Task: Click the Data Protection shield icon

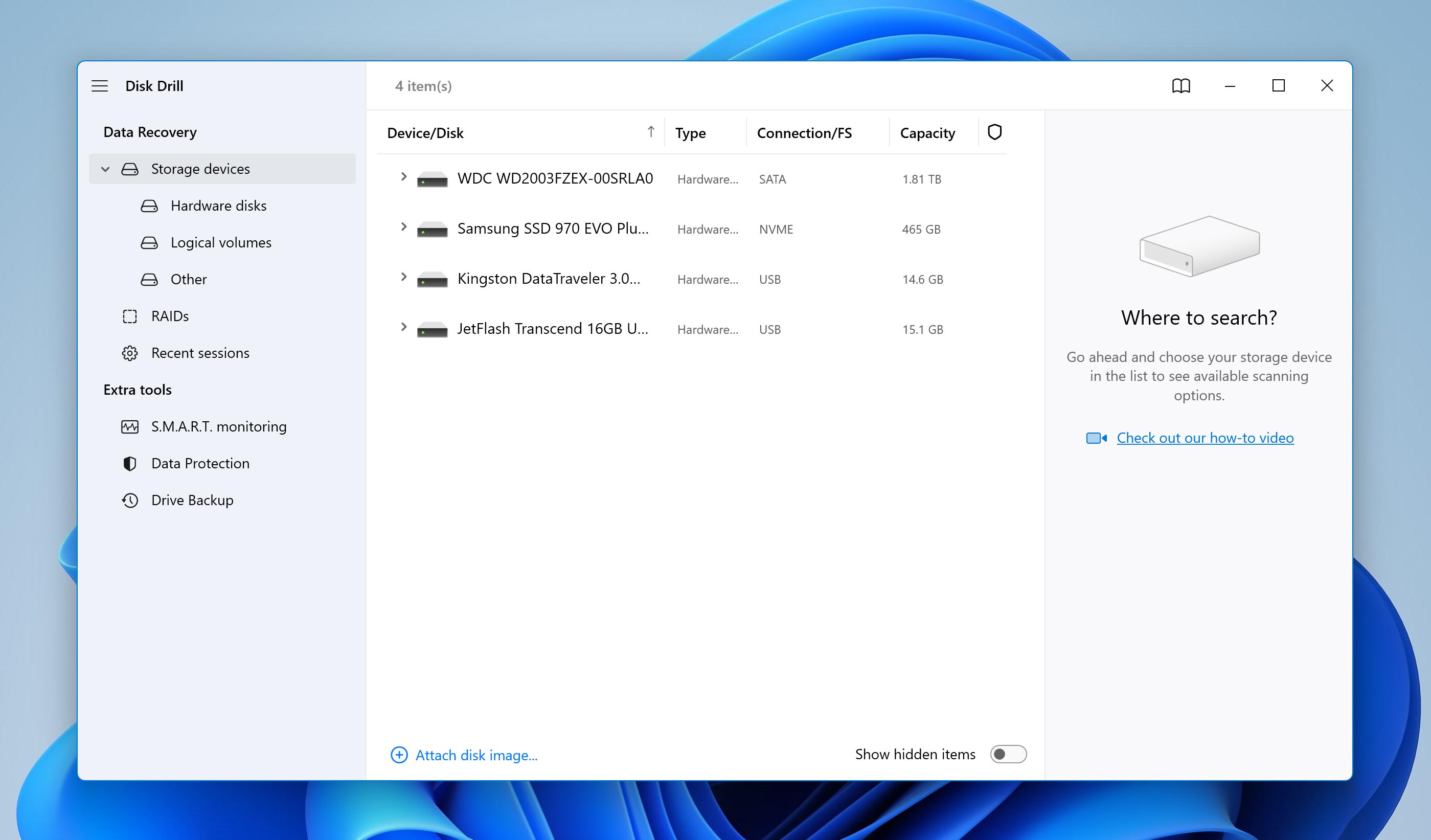Action: (130, 463)
